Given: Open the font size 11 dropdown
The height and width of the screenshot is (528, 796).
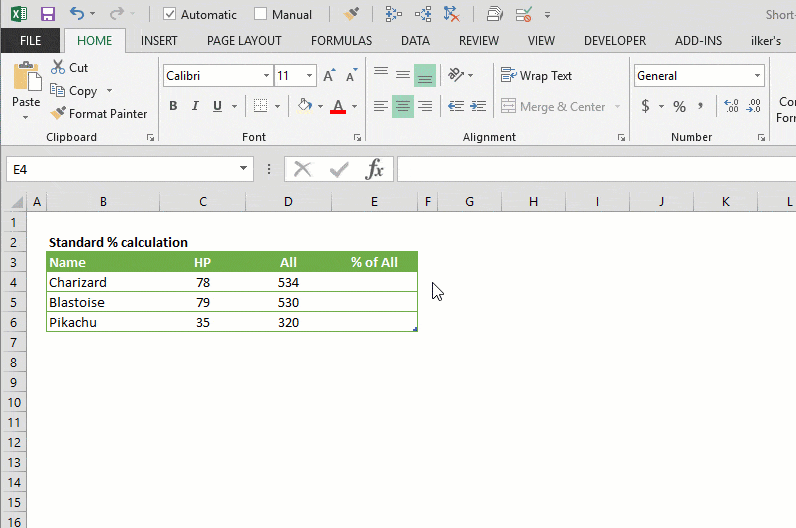Looking at the screenshot, I should click(309, 76).
